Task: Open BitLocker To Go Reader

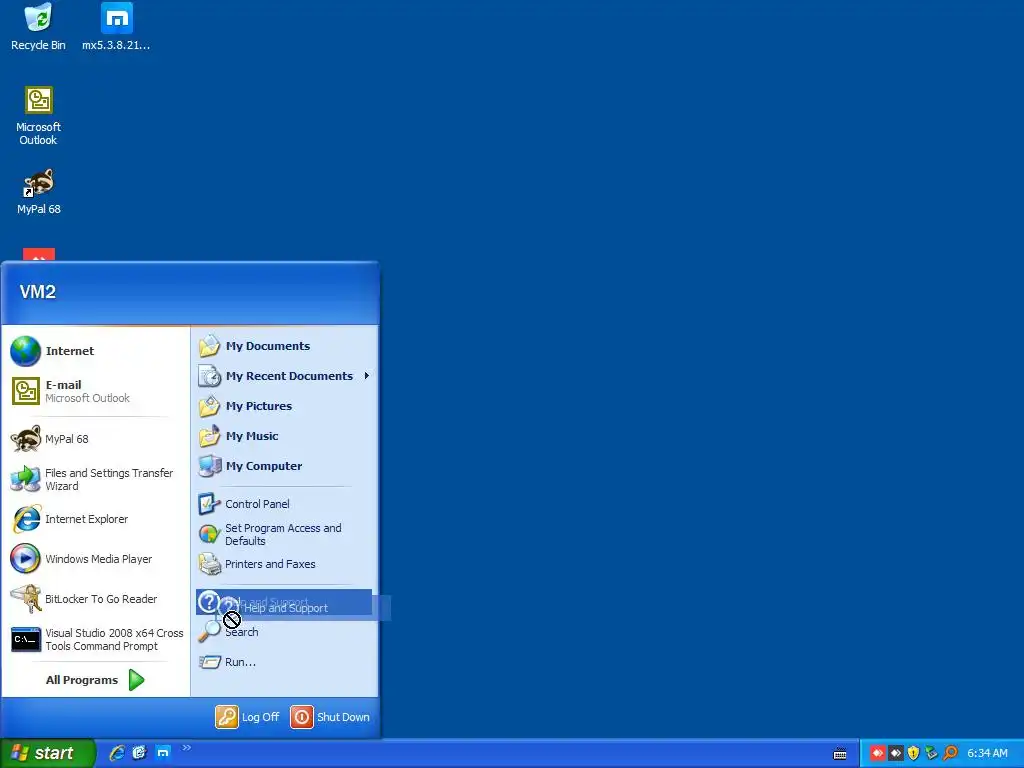Action: (95, 599)
